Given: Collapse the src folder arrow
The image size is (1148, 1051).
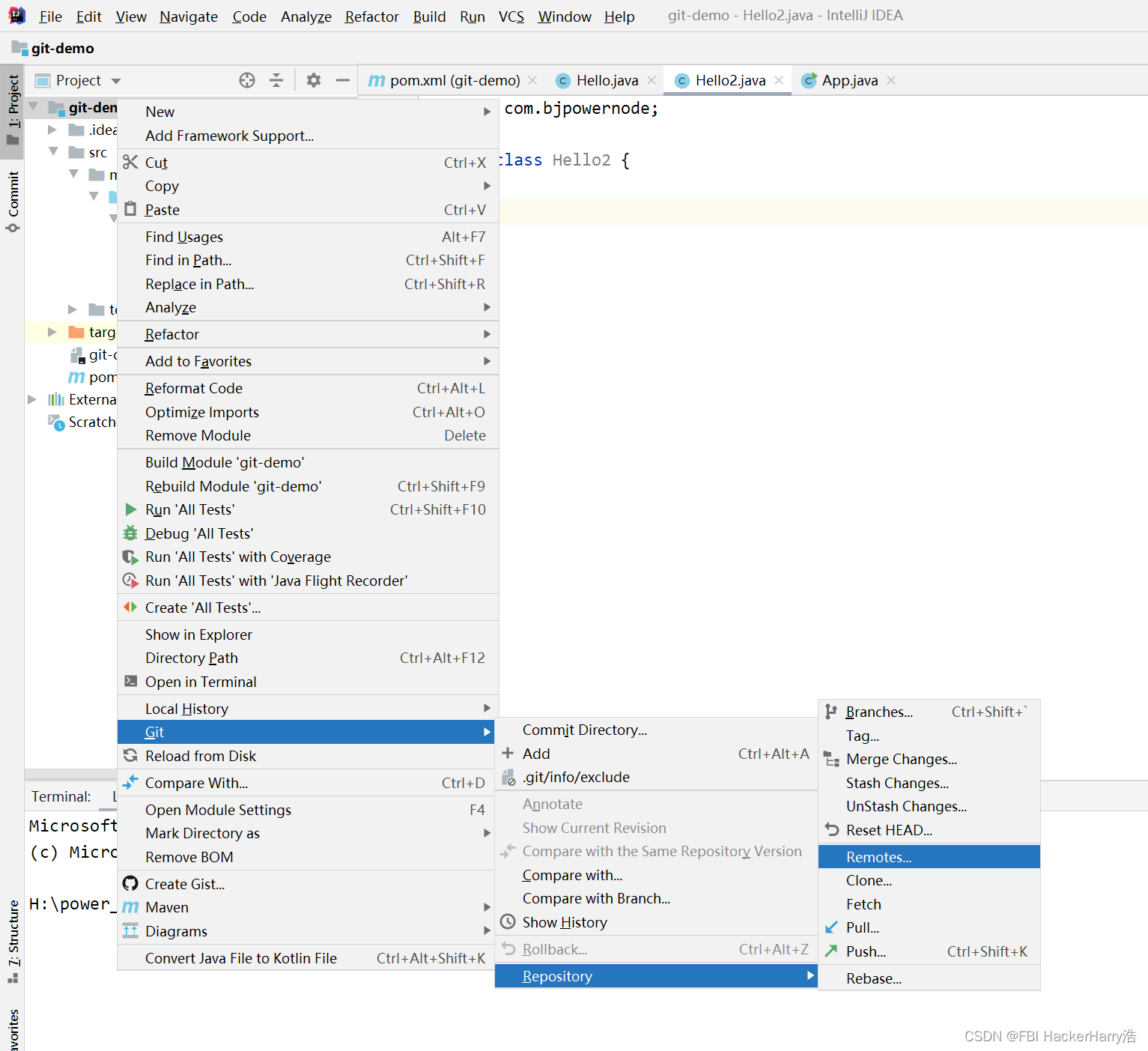Looking at the screenshot, I should click(x=53, y=152).
